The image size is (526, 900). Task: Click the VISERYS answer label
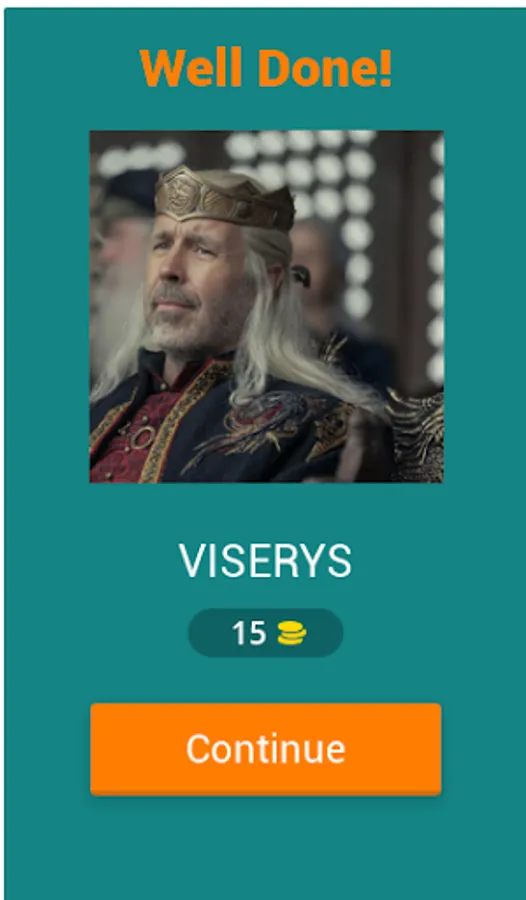[265, 561]
